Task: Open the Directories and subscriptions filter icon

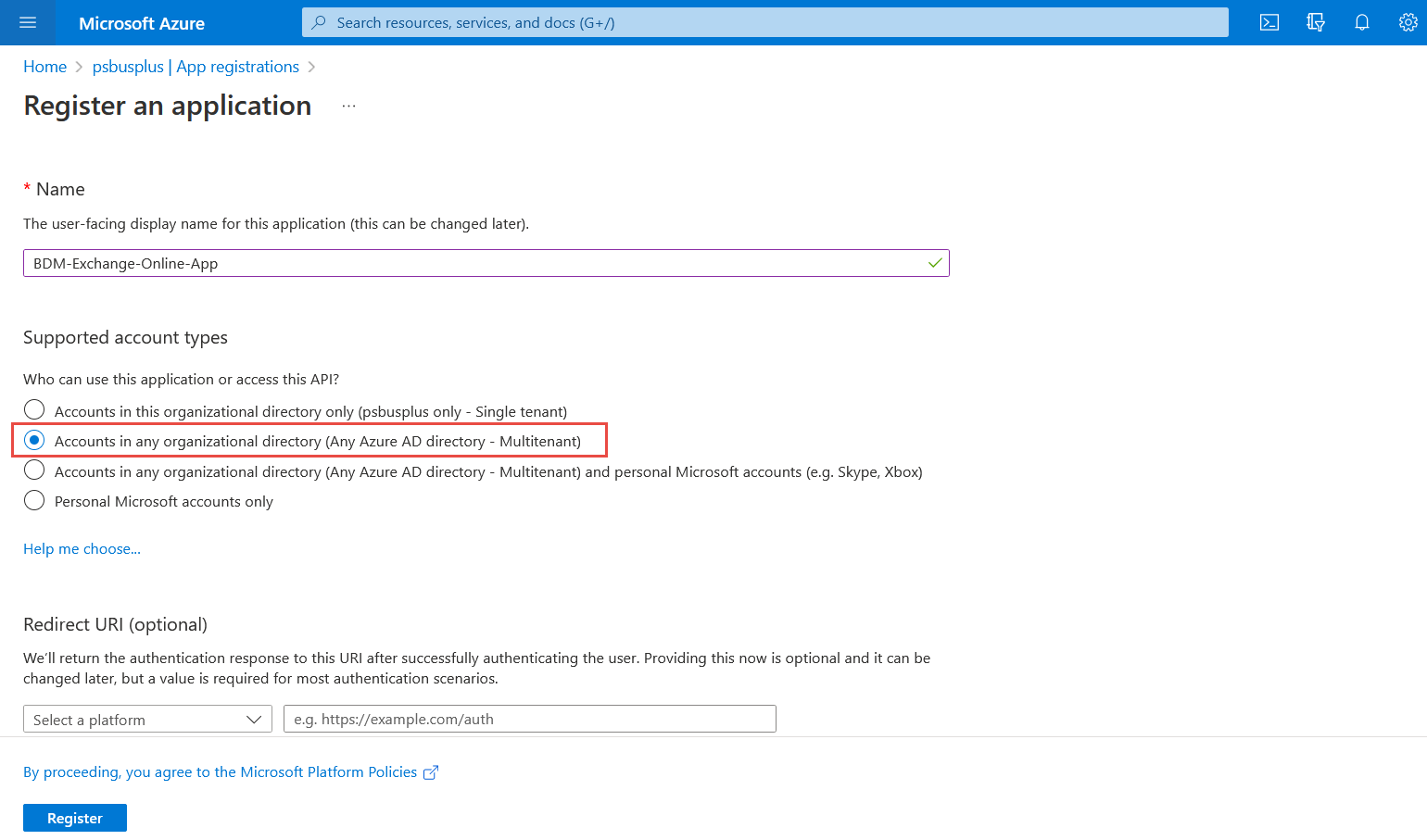Action: click(x=1316, y=22)
